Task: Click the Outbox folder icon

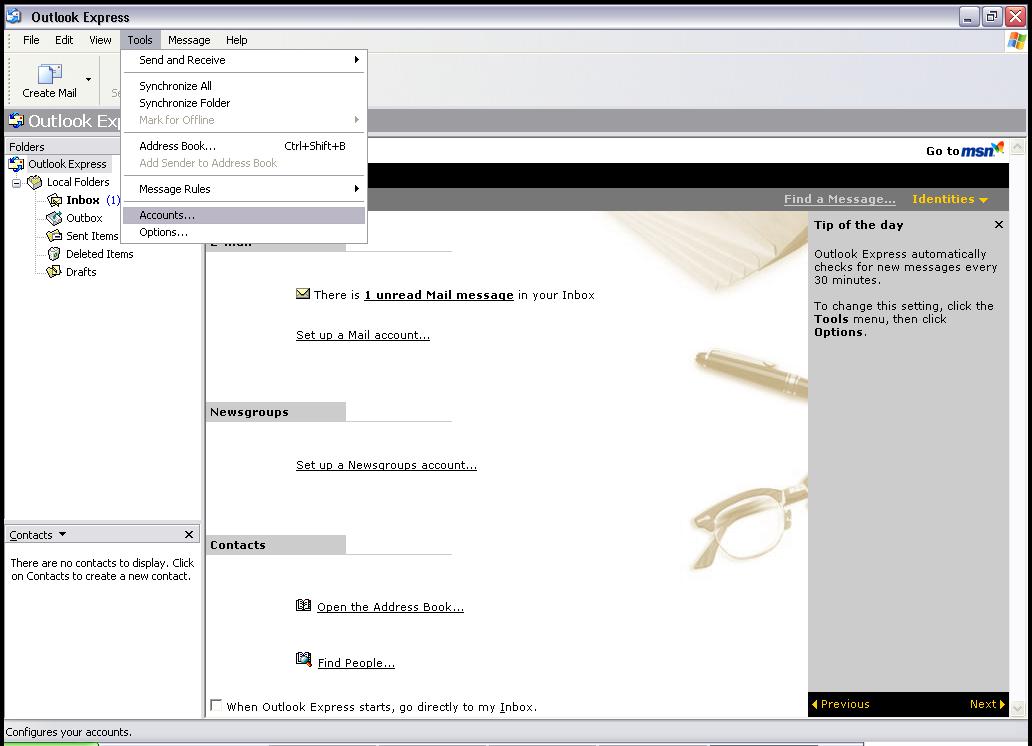Action: [54, 218]
